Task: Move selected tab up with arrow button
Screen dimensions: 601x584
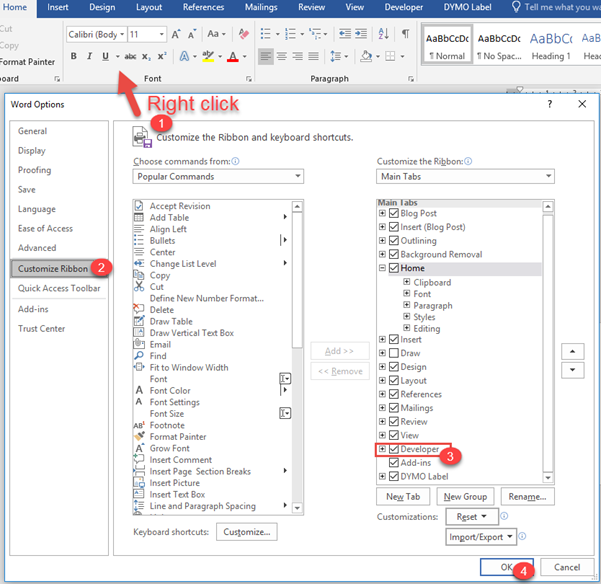Action: click(573, 351)
